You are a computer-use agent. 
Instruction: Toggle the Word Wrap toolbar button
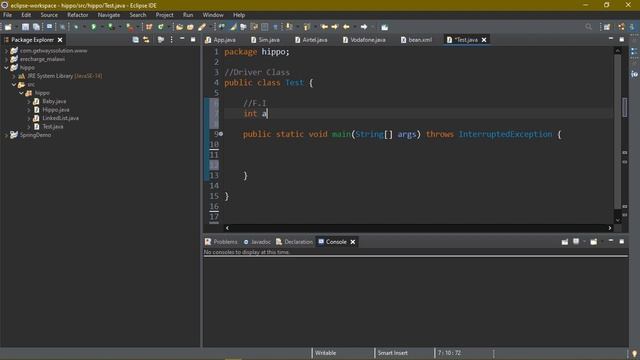coord(254,27)
